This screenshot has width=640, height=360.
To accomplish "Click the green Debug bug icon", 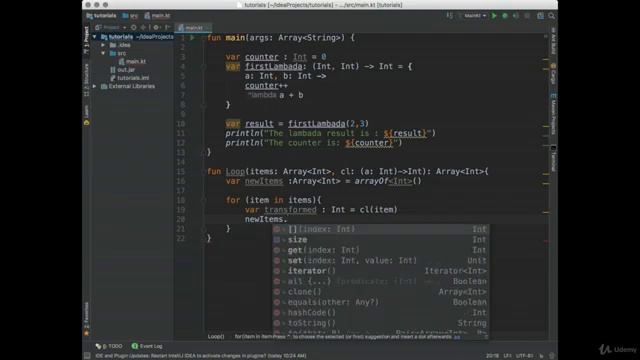I will pyautogui.click(x=505, y=16).
